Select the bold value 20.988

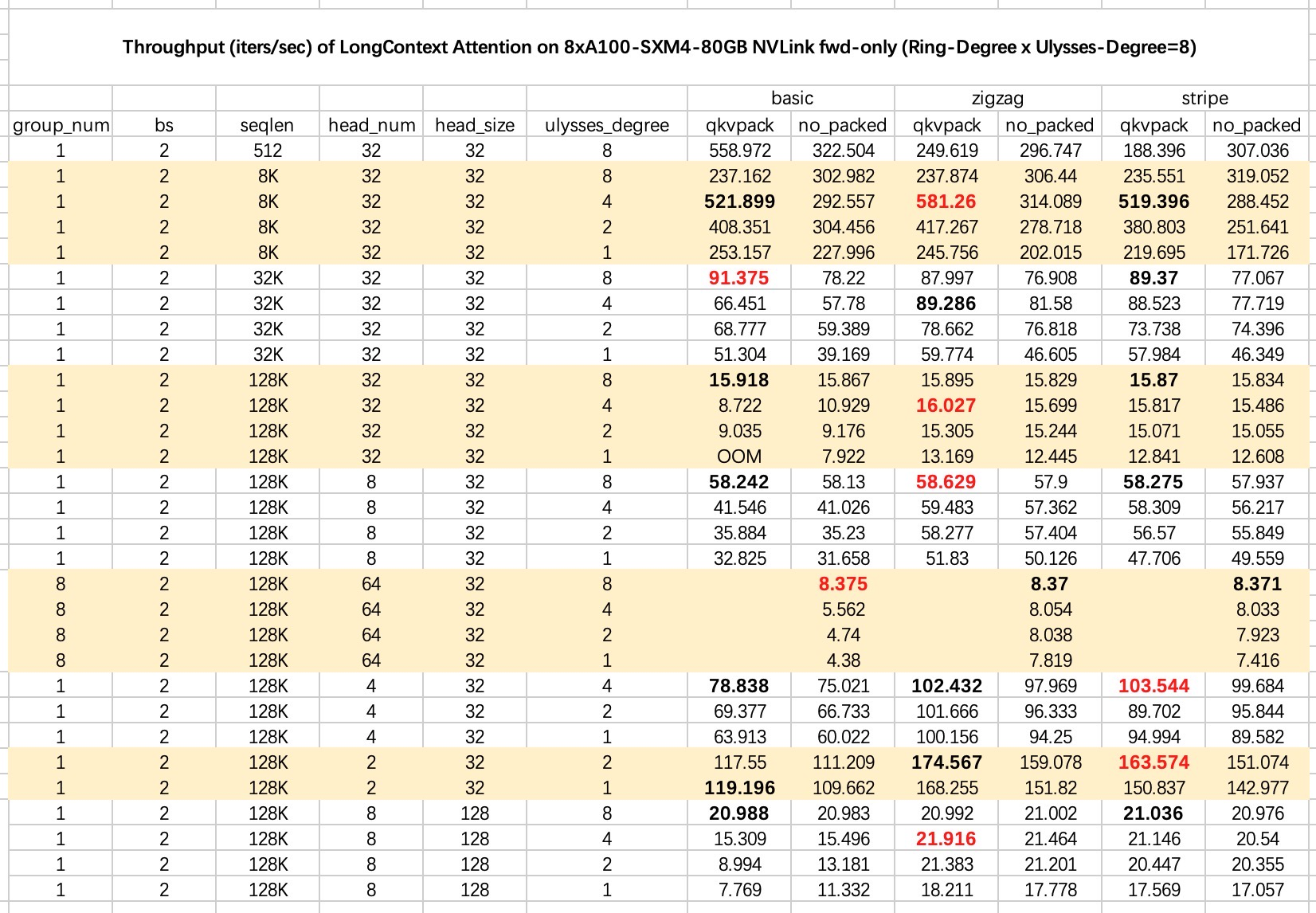[x=740, y=813]
